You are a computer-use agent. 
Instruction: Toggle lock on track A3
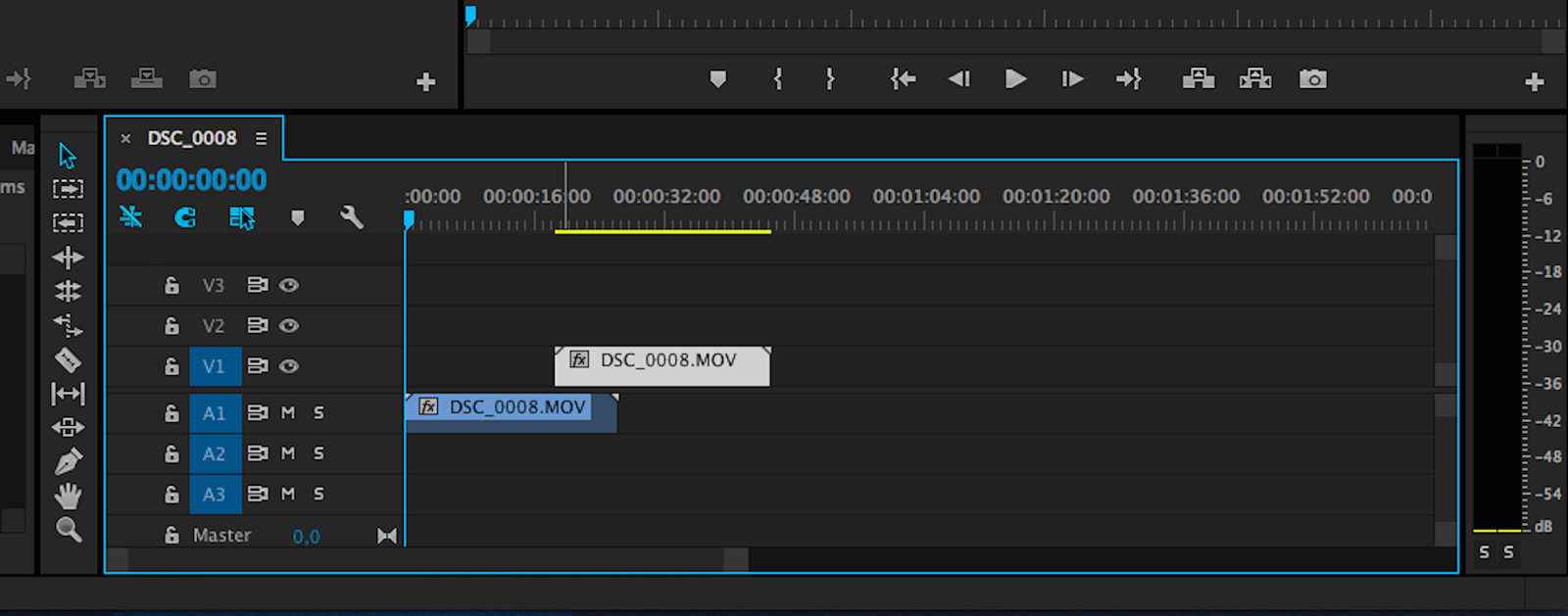coord(171,494)
